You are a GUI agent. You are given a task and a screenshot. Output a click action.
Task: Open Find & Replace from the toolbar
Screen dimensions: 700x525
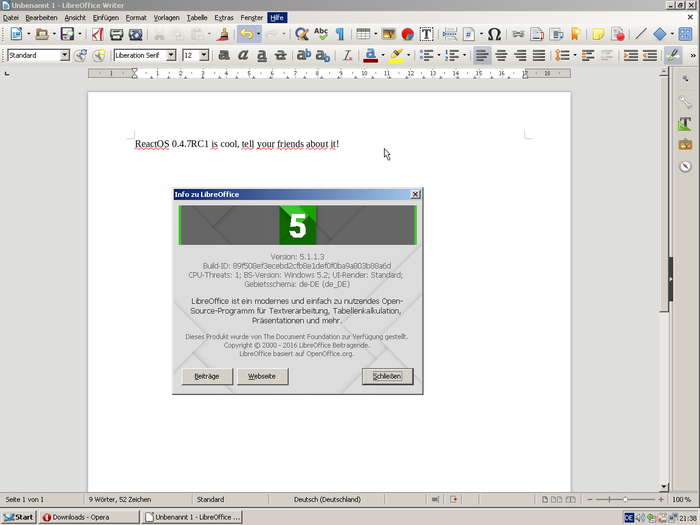(301, 34)
